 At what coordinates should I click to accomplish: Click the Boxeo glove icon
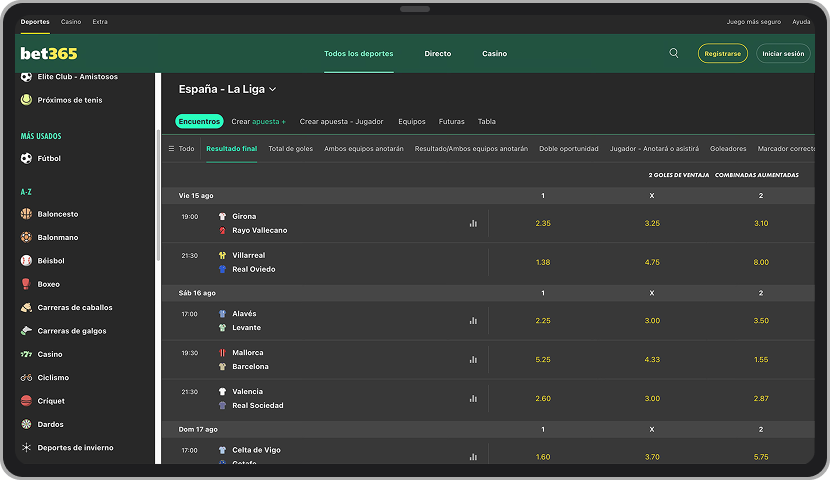(26, 284)
